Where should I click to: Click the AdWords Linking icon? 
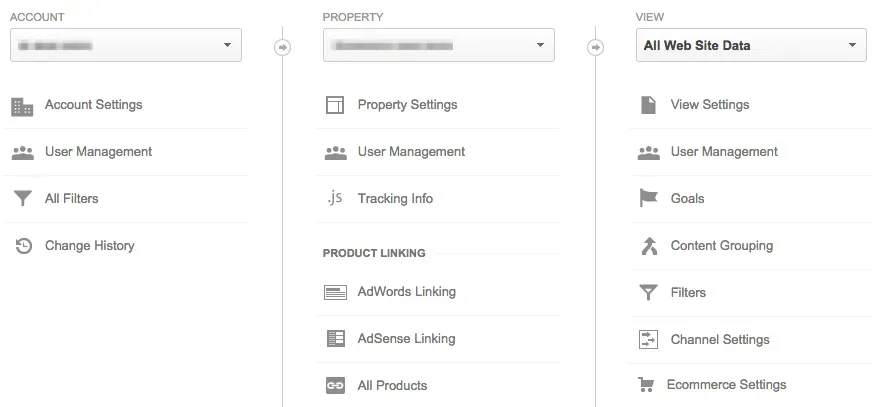[x=335, y=292]
